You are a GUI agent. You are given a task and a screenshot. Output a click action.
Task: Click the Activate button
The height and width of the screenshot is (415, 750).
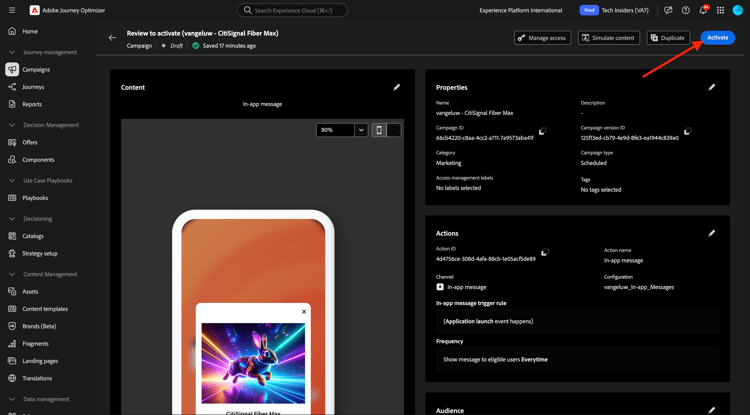[716, 38]
